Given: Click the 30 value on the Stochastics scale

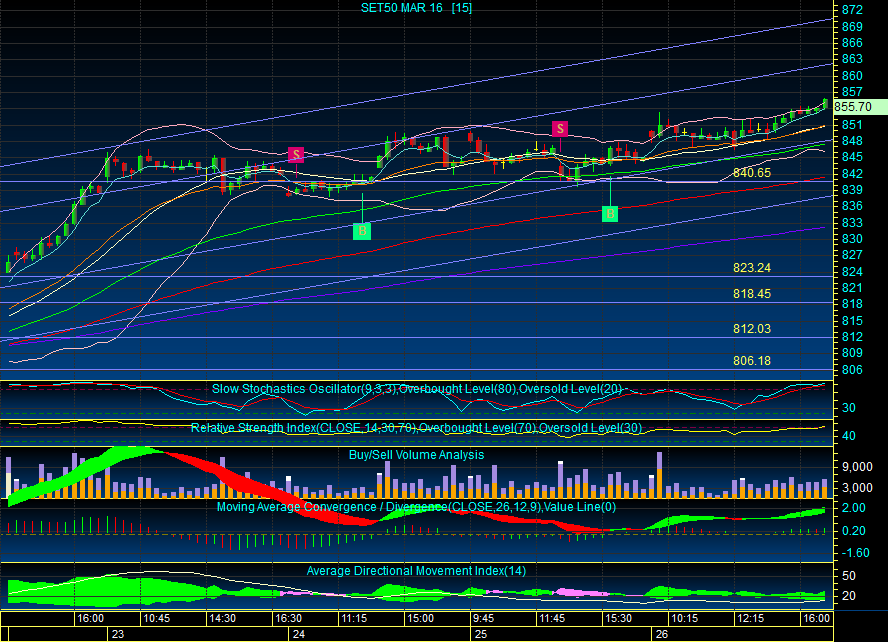Looking at the screenshot, I should (x=848, y=408).
